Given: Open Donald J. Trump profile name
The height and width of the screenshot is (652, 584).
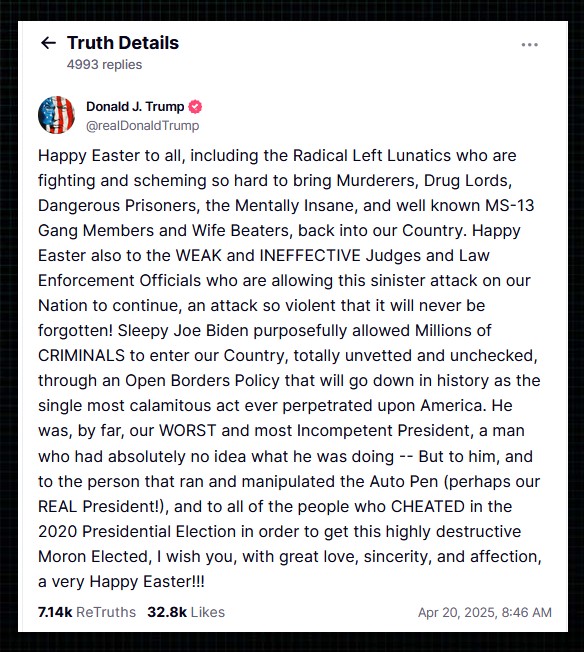Looking at the screenshot, I should pos(135,106).
